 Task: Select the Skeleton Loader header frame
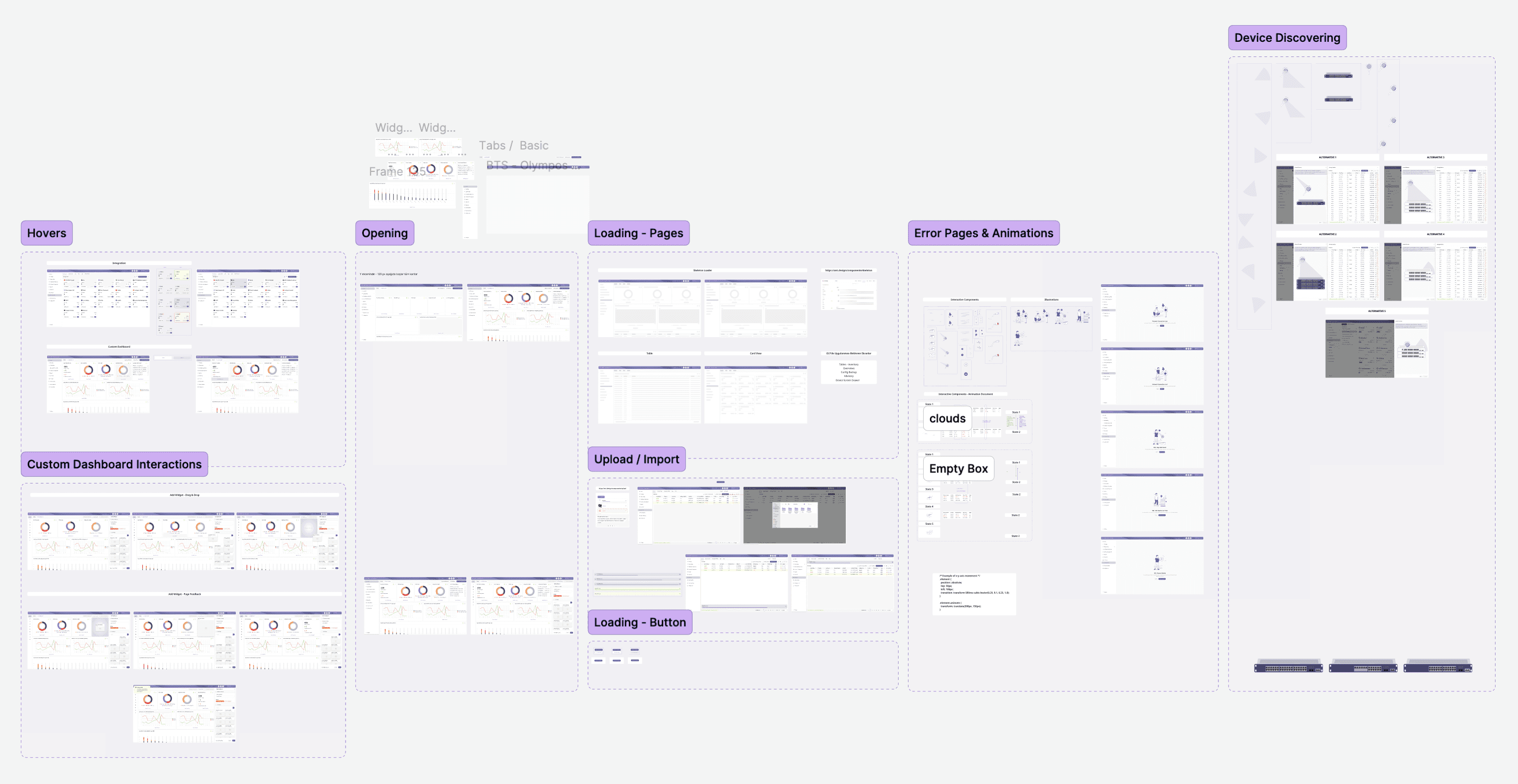click(x=702, y=270)
